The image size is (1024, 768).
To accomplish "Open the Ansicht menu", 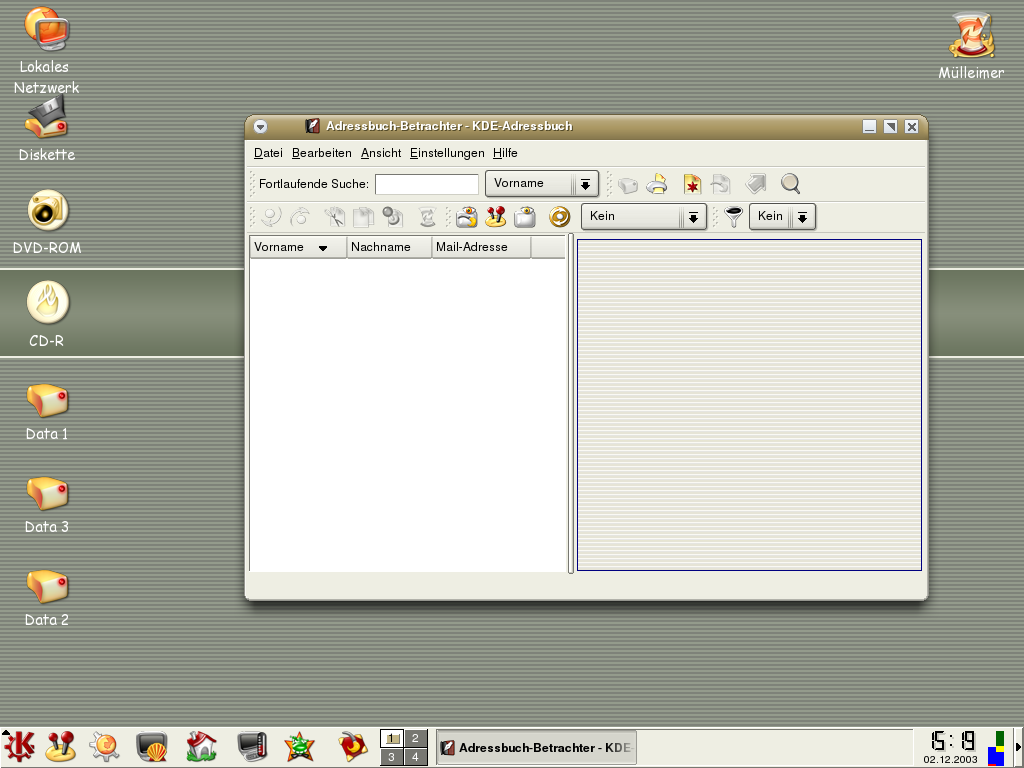I will (381, 153).
